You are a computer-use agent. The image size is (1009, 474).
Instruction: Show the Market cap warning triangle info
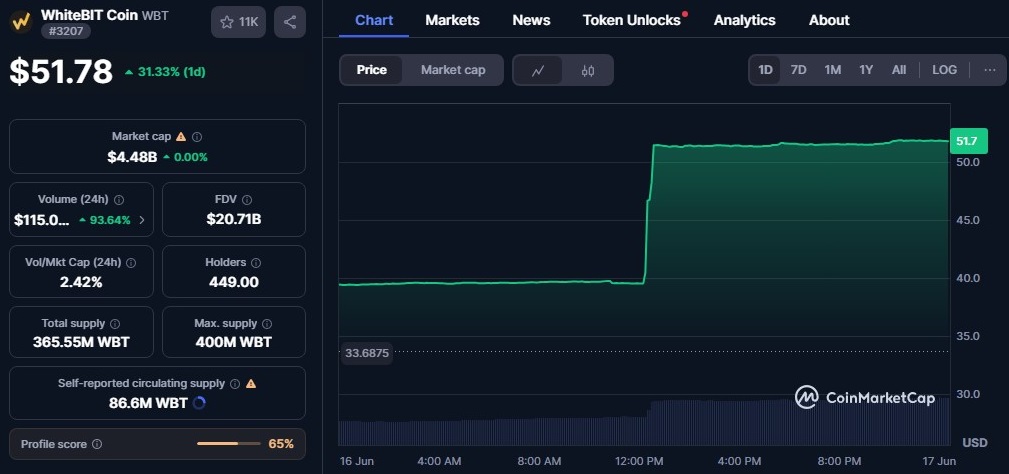[181, 136]
